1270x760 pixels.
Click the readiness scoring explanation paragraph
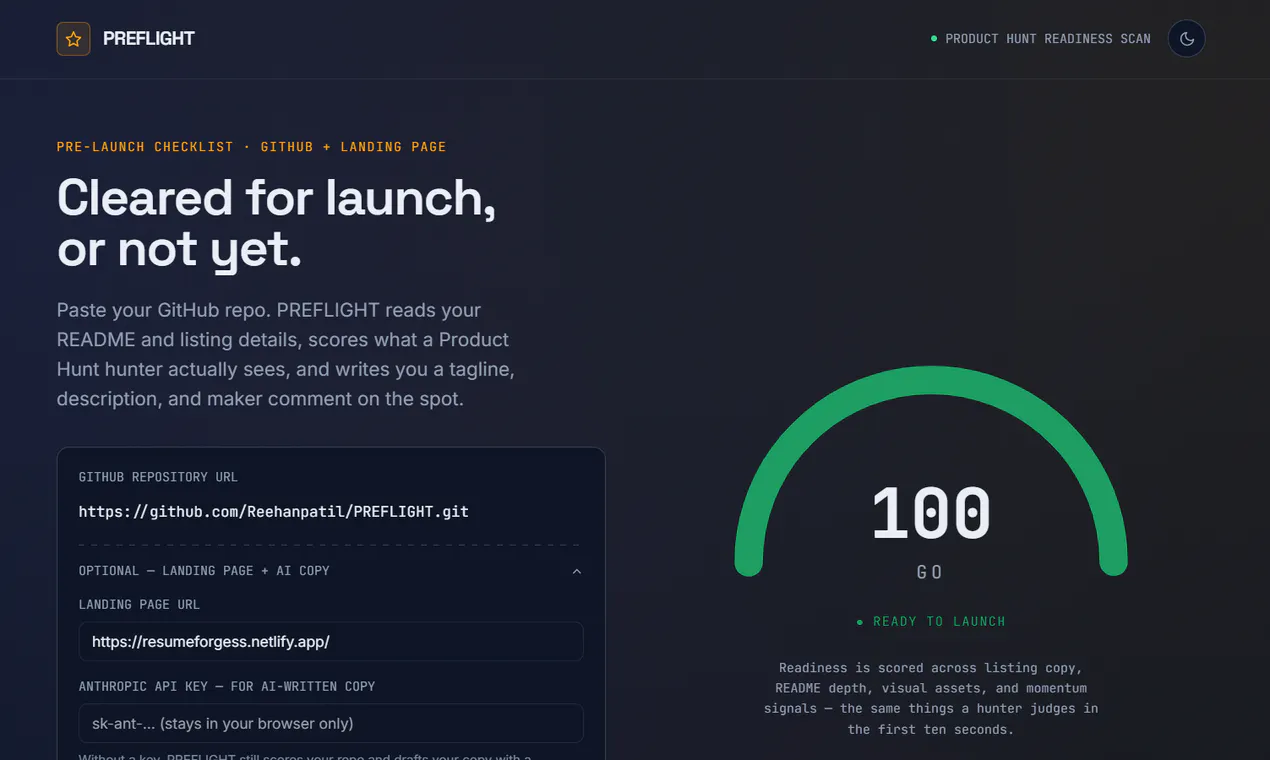point(931,698)
